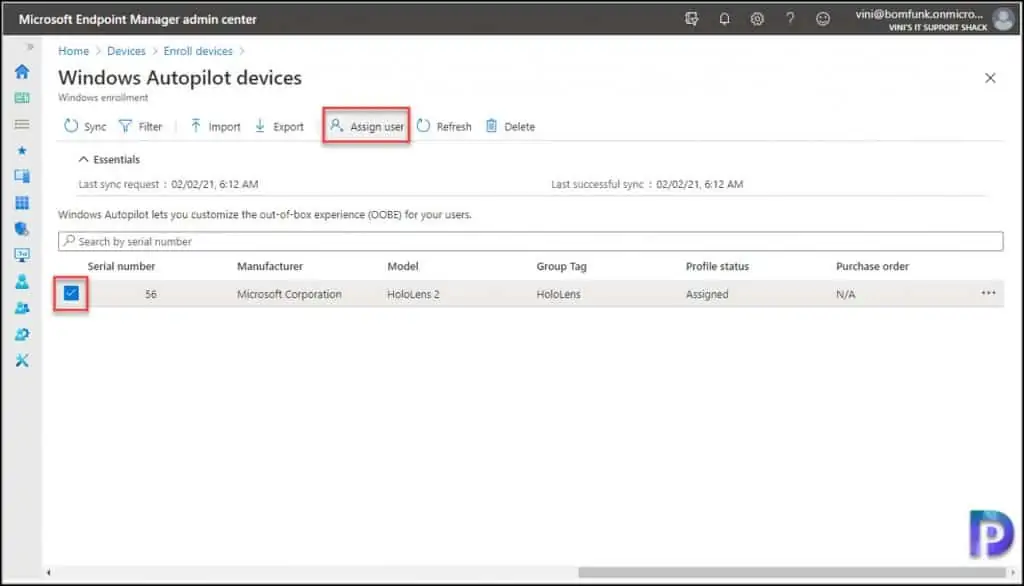Open the row ellipsis menu for HoloLens 2

(988, 293)
